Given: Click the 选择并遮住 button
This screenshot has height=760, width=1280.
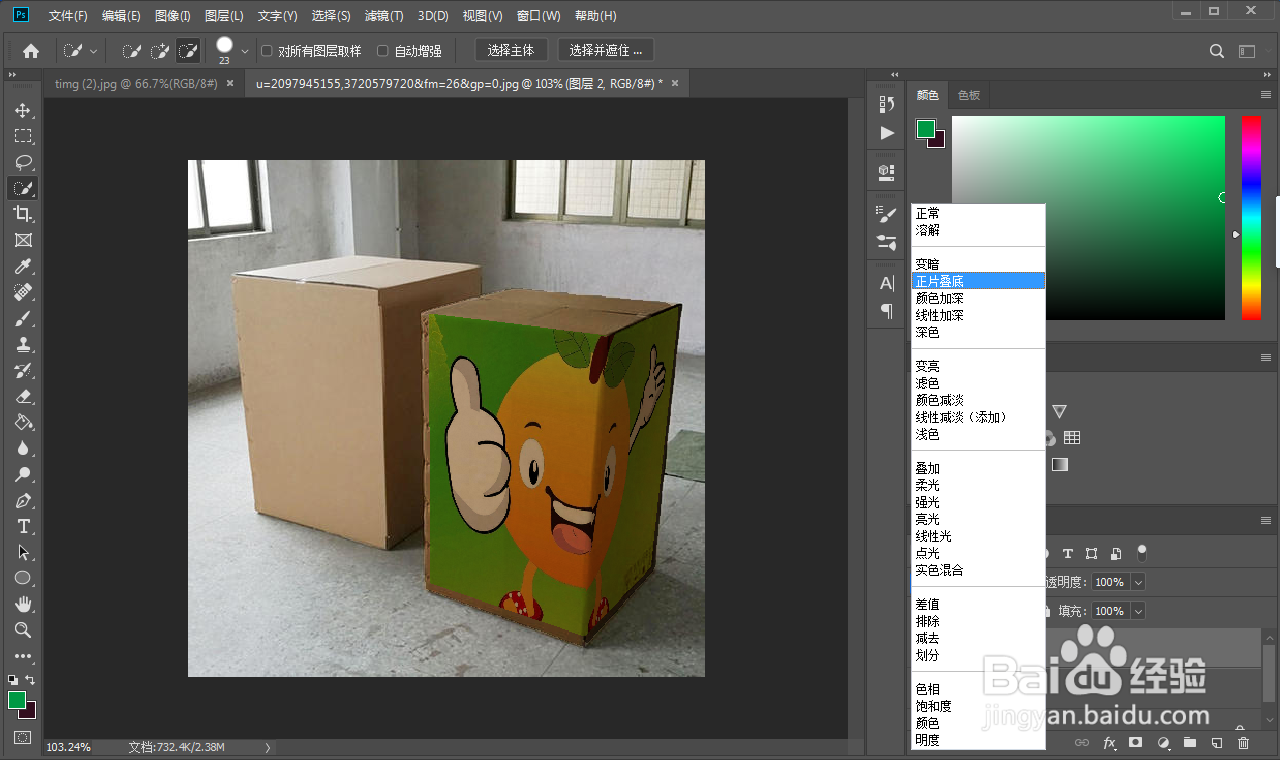Looking at the screenshot, I should coord(606,50).
